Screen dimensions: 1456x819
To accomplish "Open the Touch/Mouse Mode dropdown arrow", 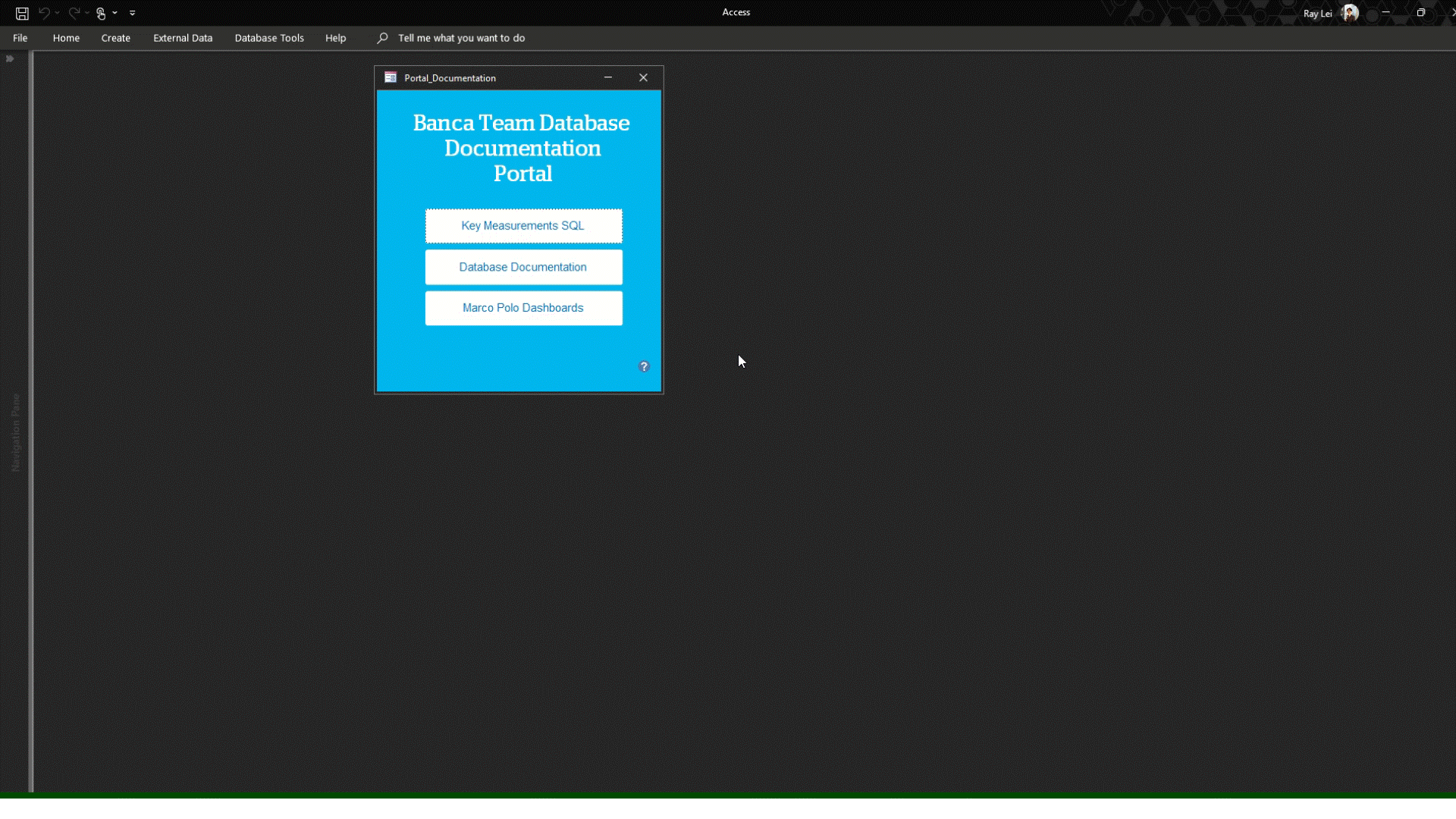I will [115, 13].
